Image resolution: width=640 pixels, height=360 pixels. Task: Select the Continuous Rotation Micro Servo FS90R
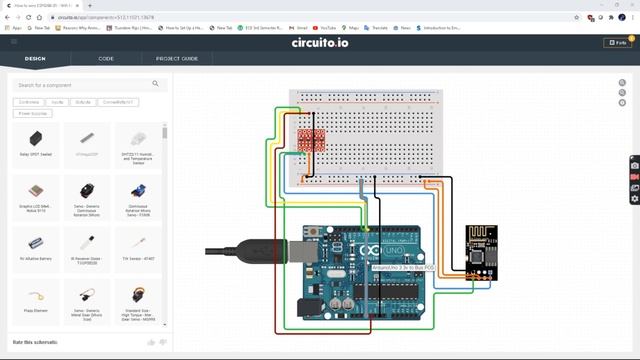[x=138, y=198]
